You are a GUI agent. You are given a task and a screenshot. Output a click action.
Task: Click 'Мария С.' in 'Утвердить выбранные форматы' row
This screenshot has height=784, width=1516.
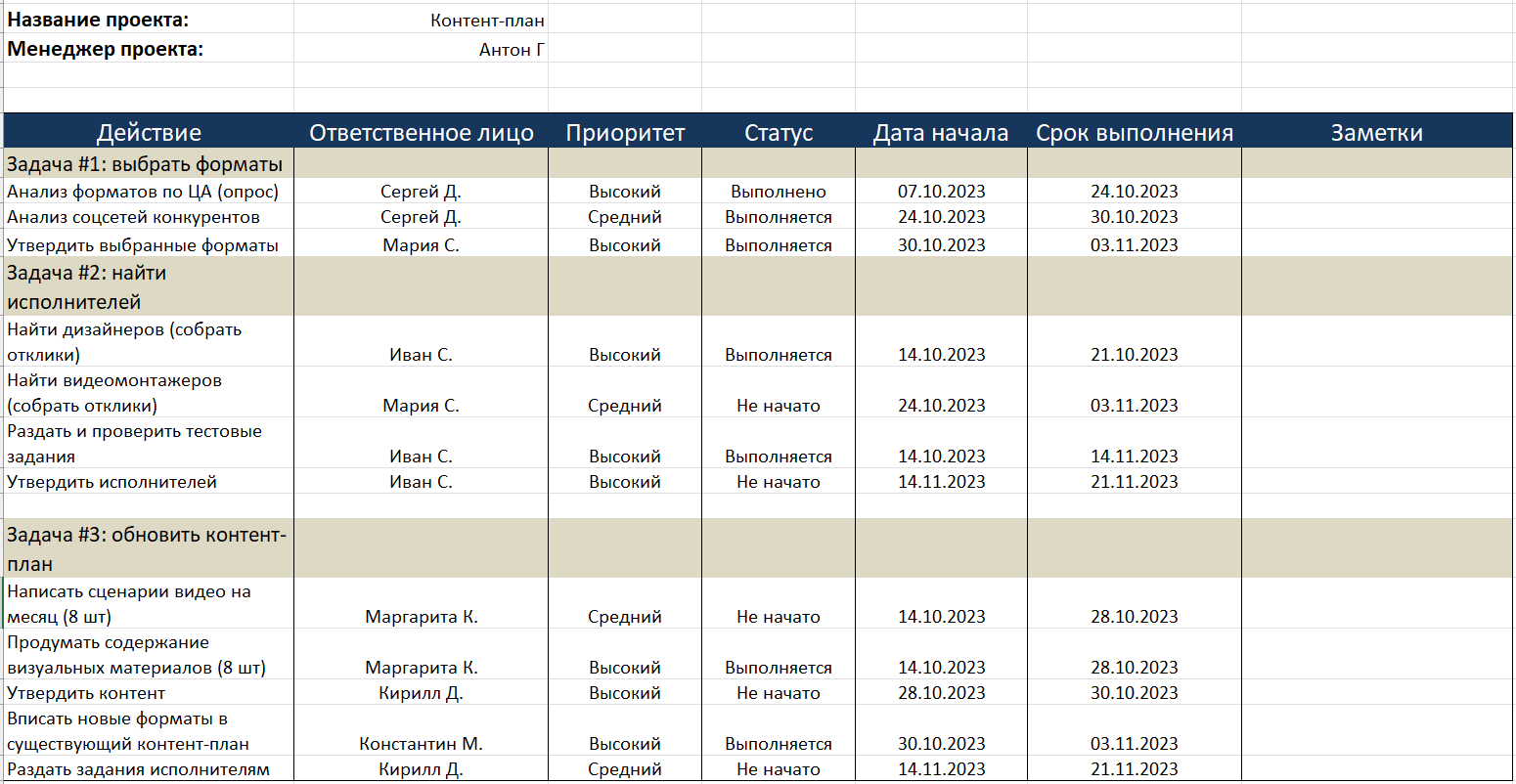coord(421,244)
